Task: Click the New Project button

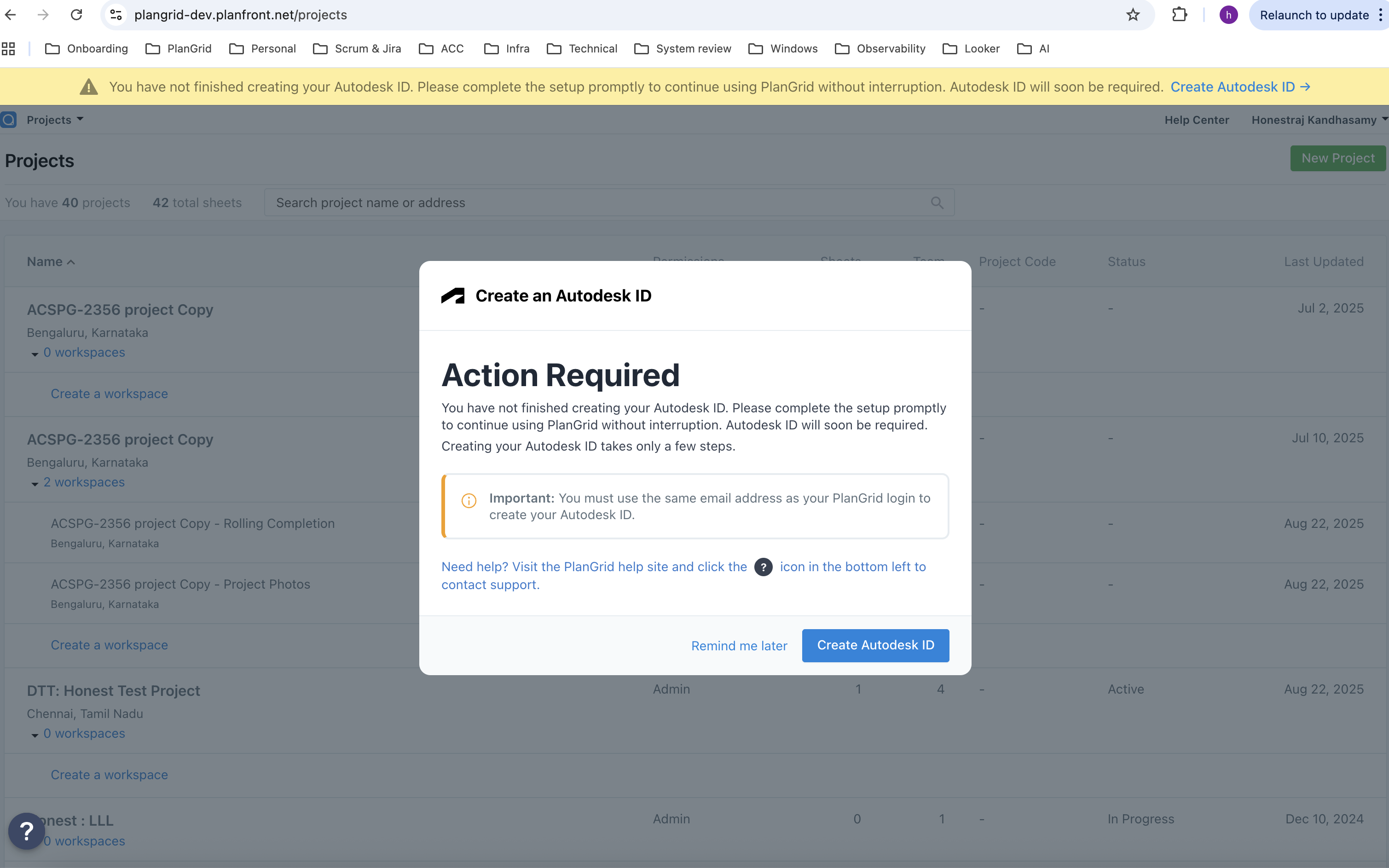Action: click(x=1337, y=158)
